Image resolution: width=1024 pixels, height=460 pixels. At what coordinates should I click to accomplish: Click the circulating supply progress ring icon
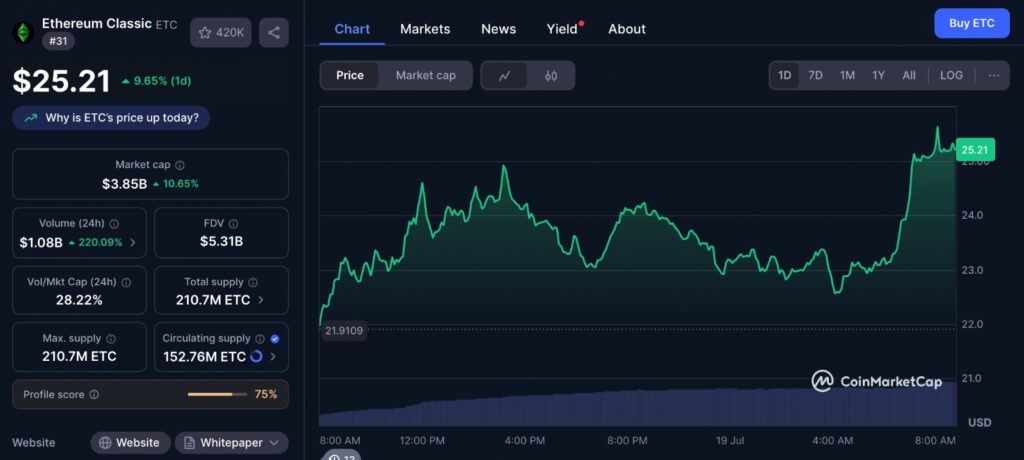(x=257, y=357)
